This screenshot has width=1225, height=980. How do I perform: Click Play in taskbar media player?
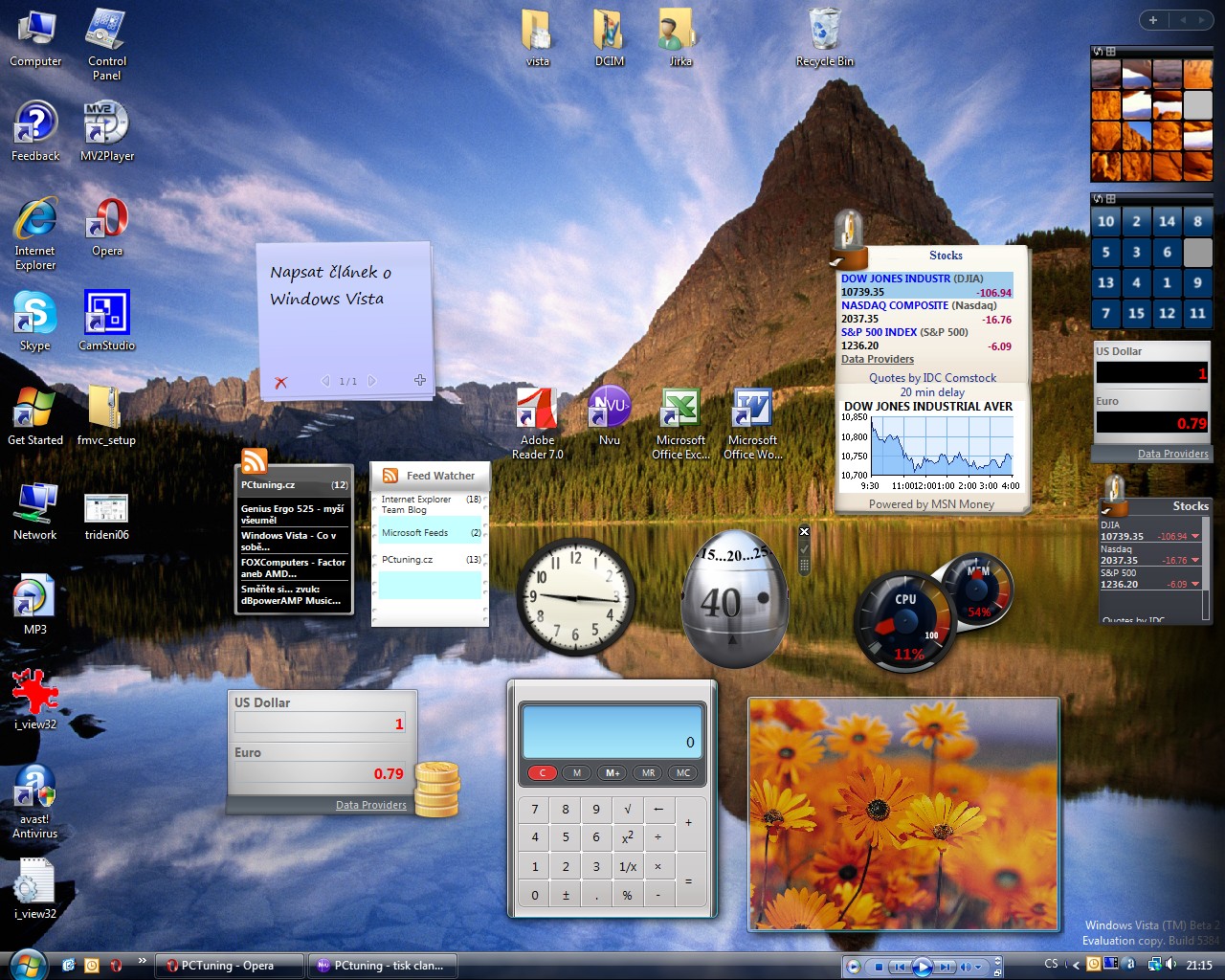(x=922, y=967)
